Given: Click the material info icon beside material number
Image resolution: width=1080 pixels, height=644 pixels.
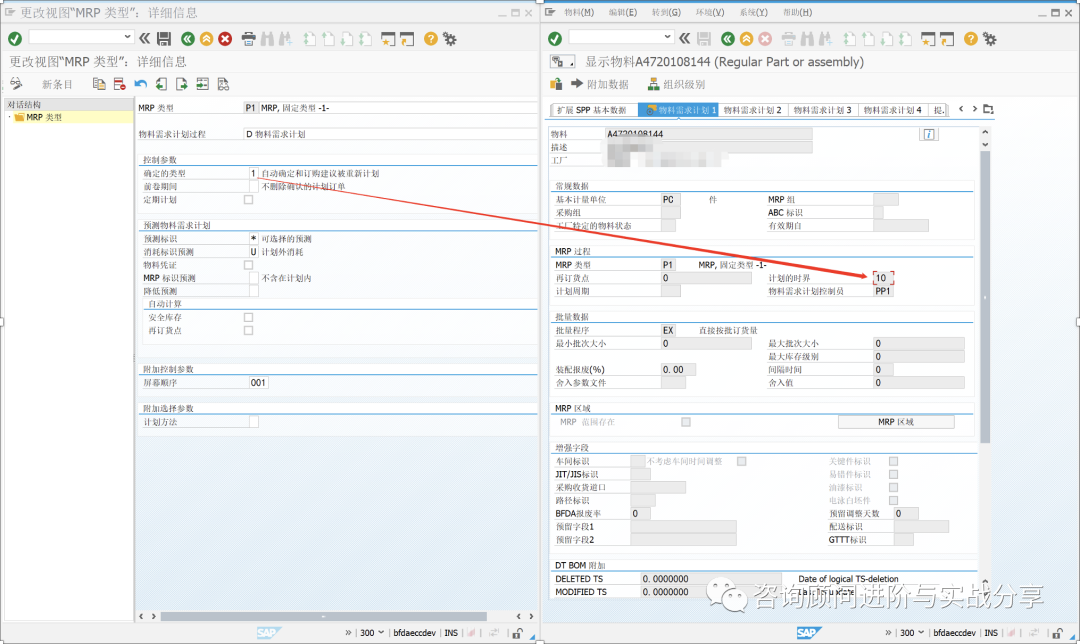Looking at the screenshot, I should pyautogui.click(x=928, y=134).
